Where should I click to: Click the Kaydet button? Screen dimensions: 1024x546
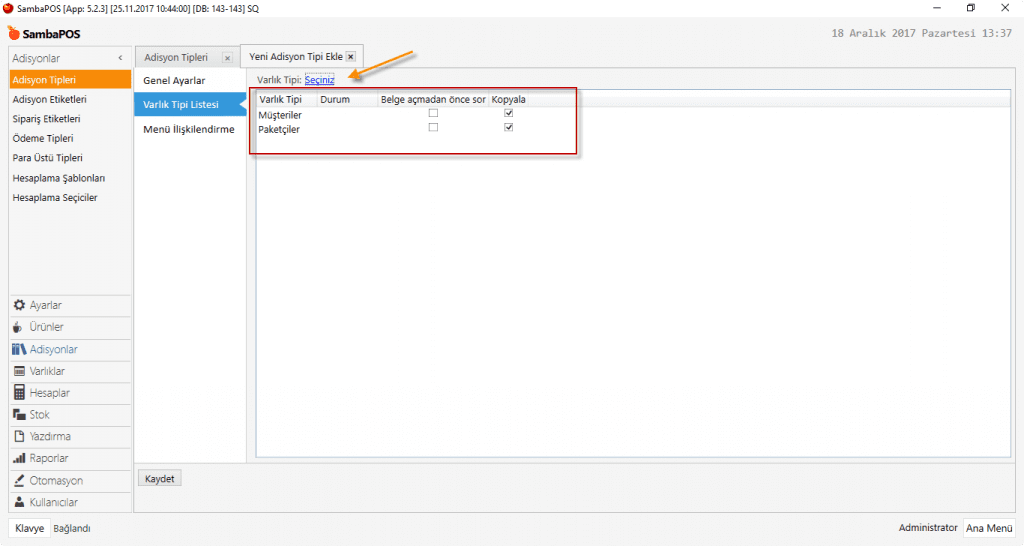pyautogui.click(x=160, y=479)
